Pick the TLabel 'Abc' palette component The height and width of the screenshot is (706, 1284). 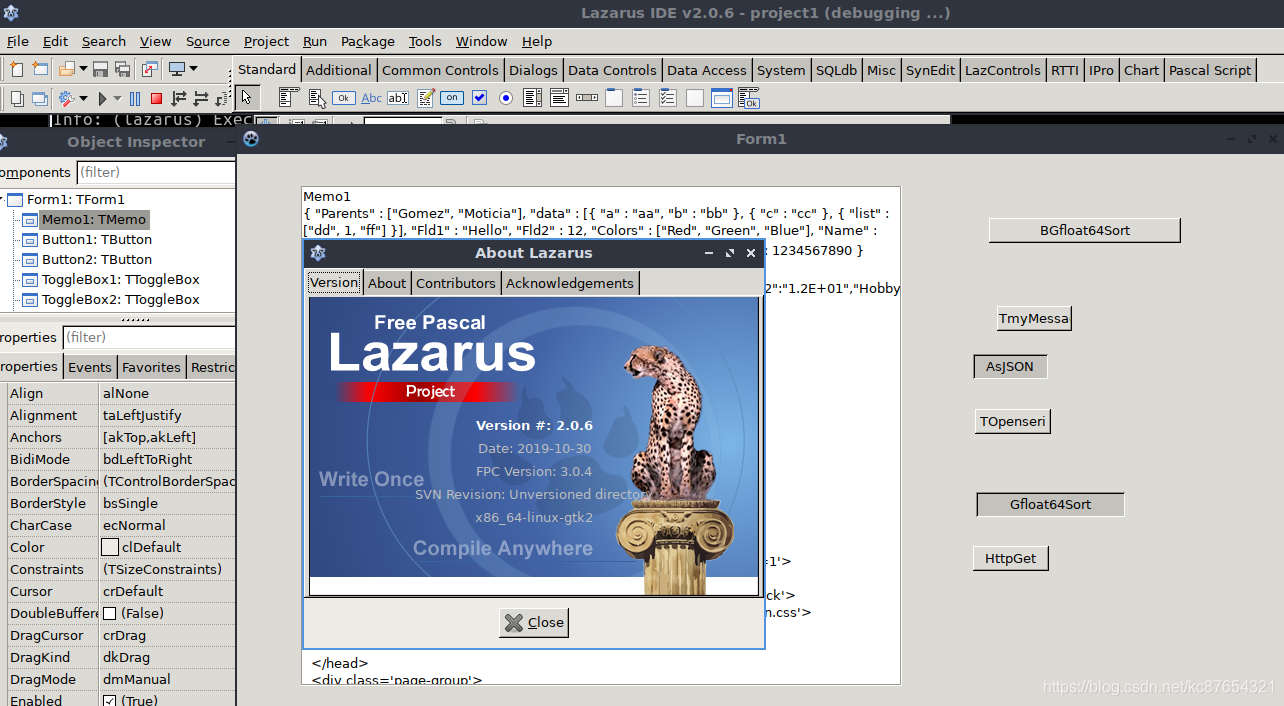pos(371,97)
